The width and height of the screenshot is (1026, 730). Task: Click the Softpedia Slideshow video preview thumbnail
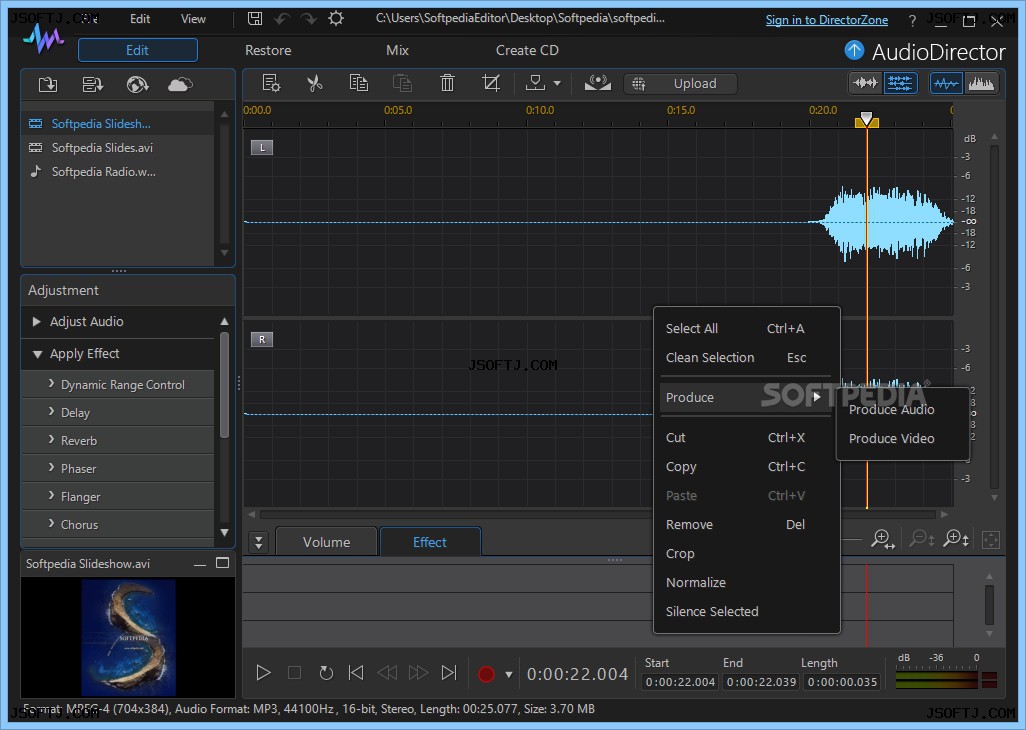click(128, 637)
